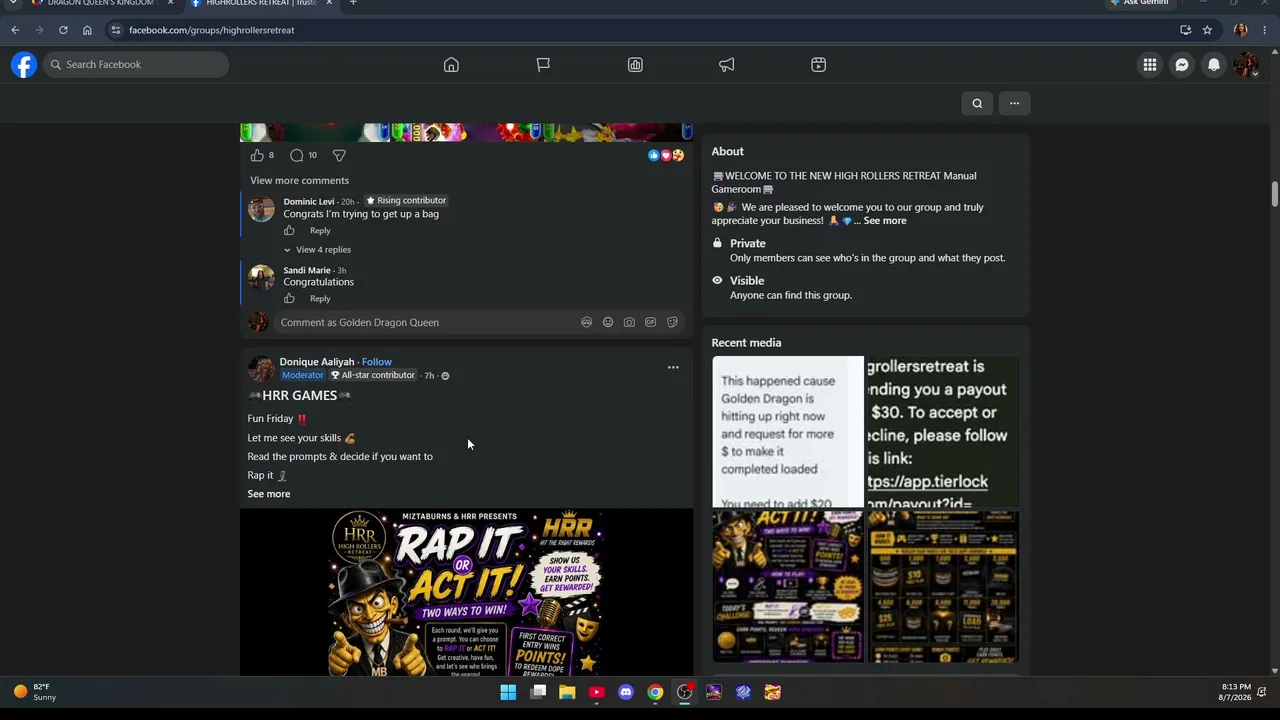Add a sticker to the comment
Viewport: 1280px width, 720px height.
click(672, 322)
